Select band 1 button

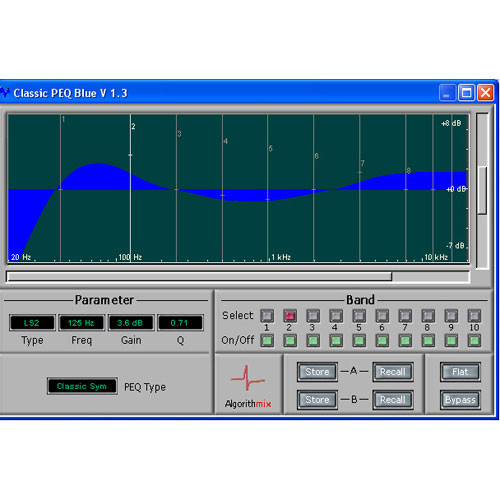[x=267, y=315]
